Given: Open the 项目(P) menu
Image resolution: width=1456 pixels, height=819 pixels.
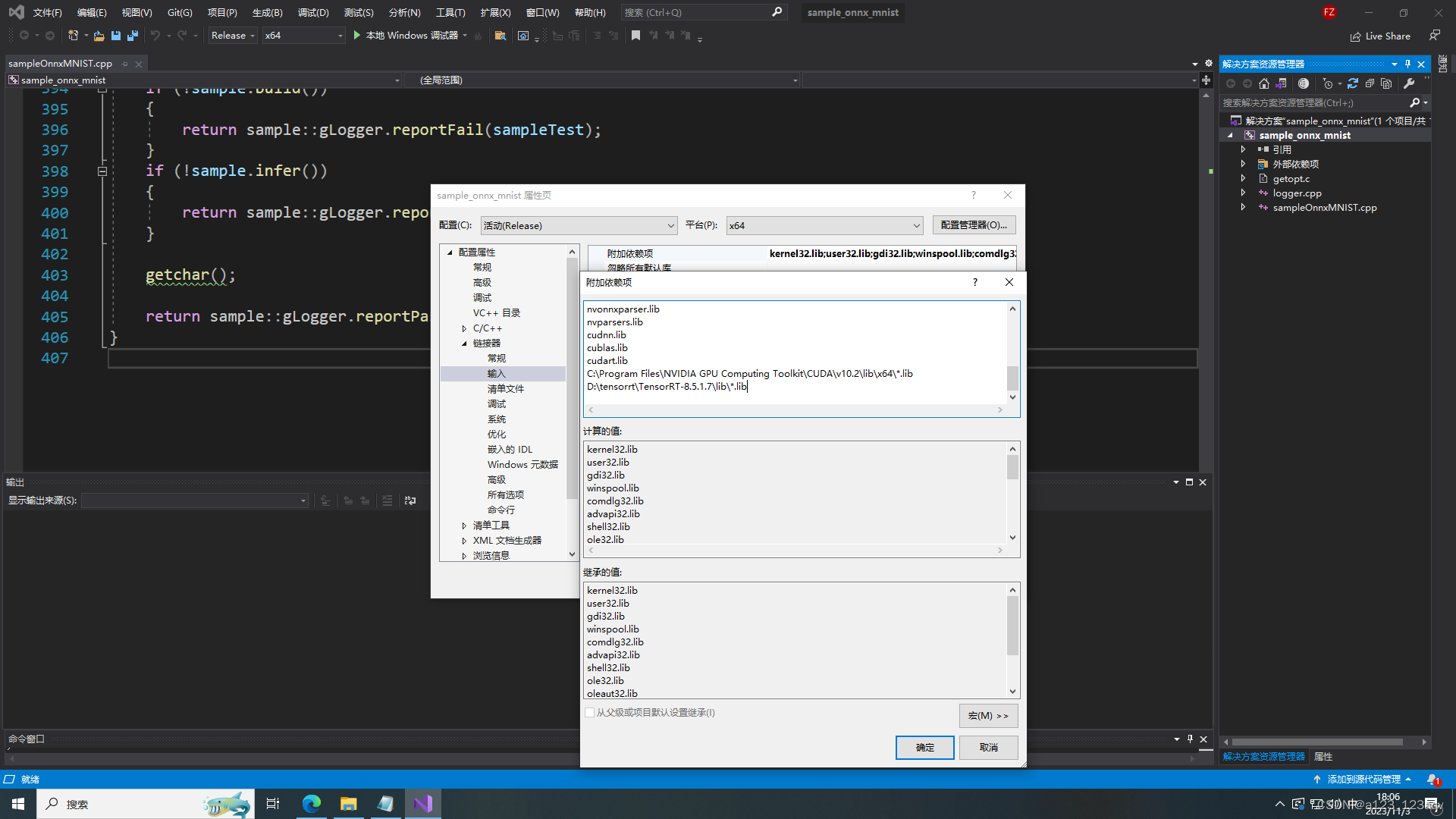Looking at the screenshot, I should (x=221, y=12).
